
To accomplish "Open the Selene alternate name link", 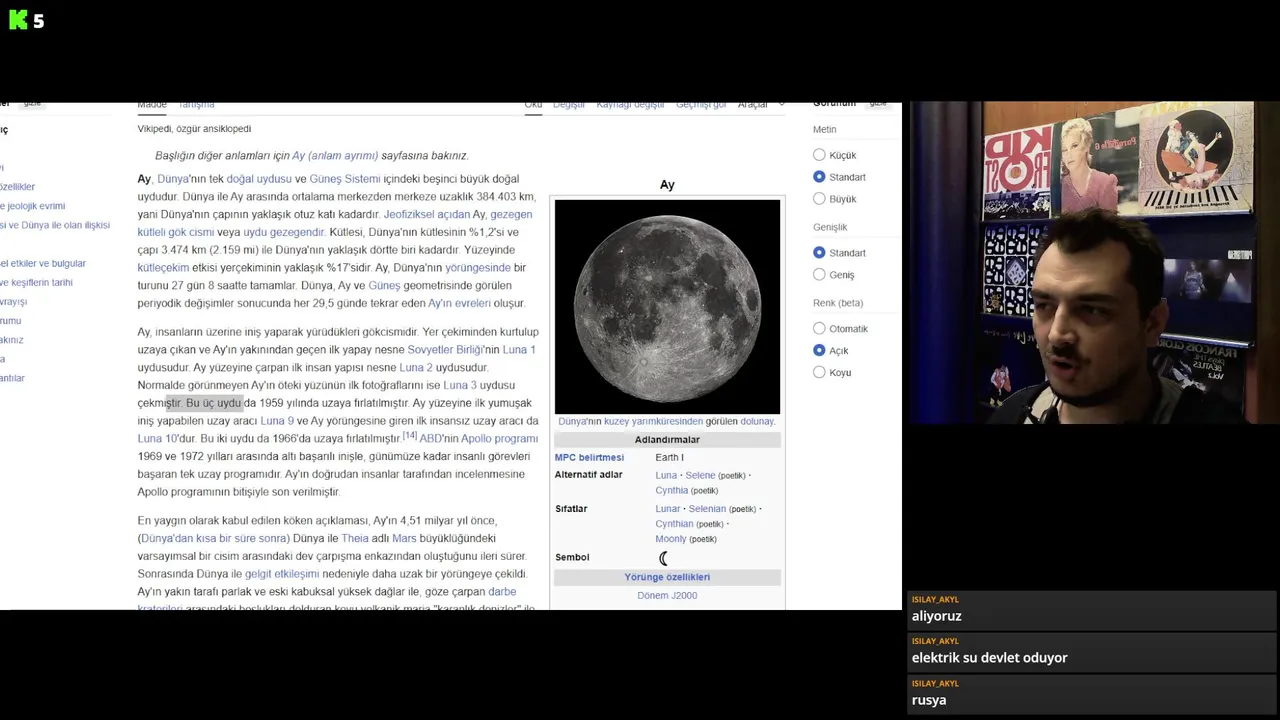I will tap(700, 476).
